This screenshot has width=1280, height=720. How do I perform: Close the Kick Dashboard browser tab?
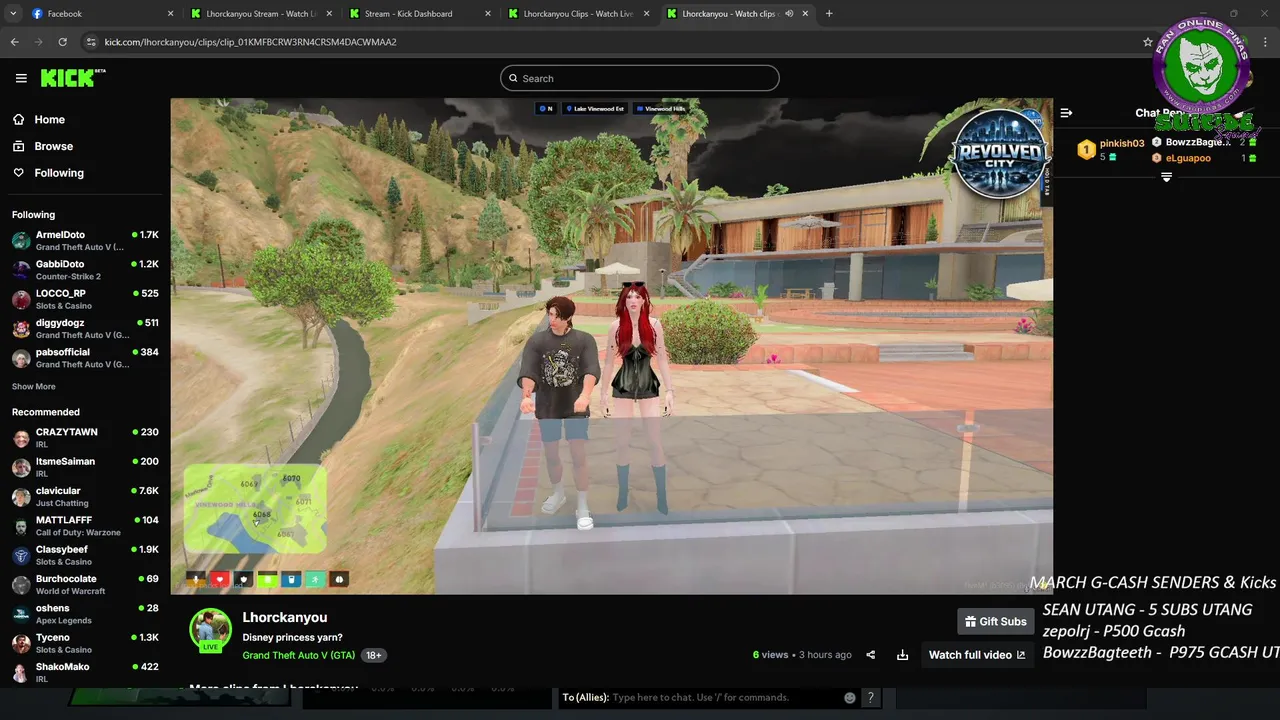tap(488, 14)
